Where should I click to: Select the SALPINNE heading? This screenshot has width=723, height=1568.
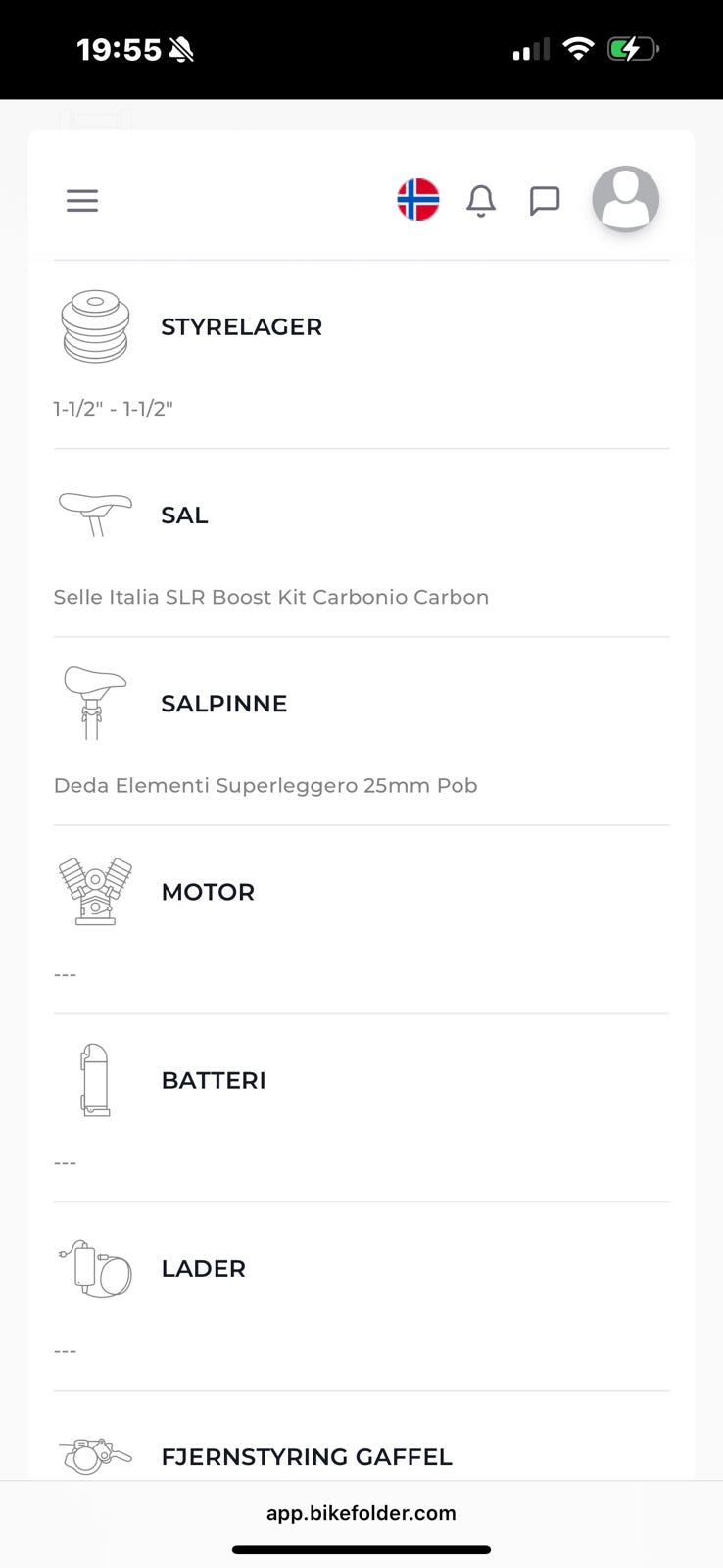[x=224, y=704]
